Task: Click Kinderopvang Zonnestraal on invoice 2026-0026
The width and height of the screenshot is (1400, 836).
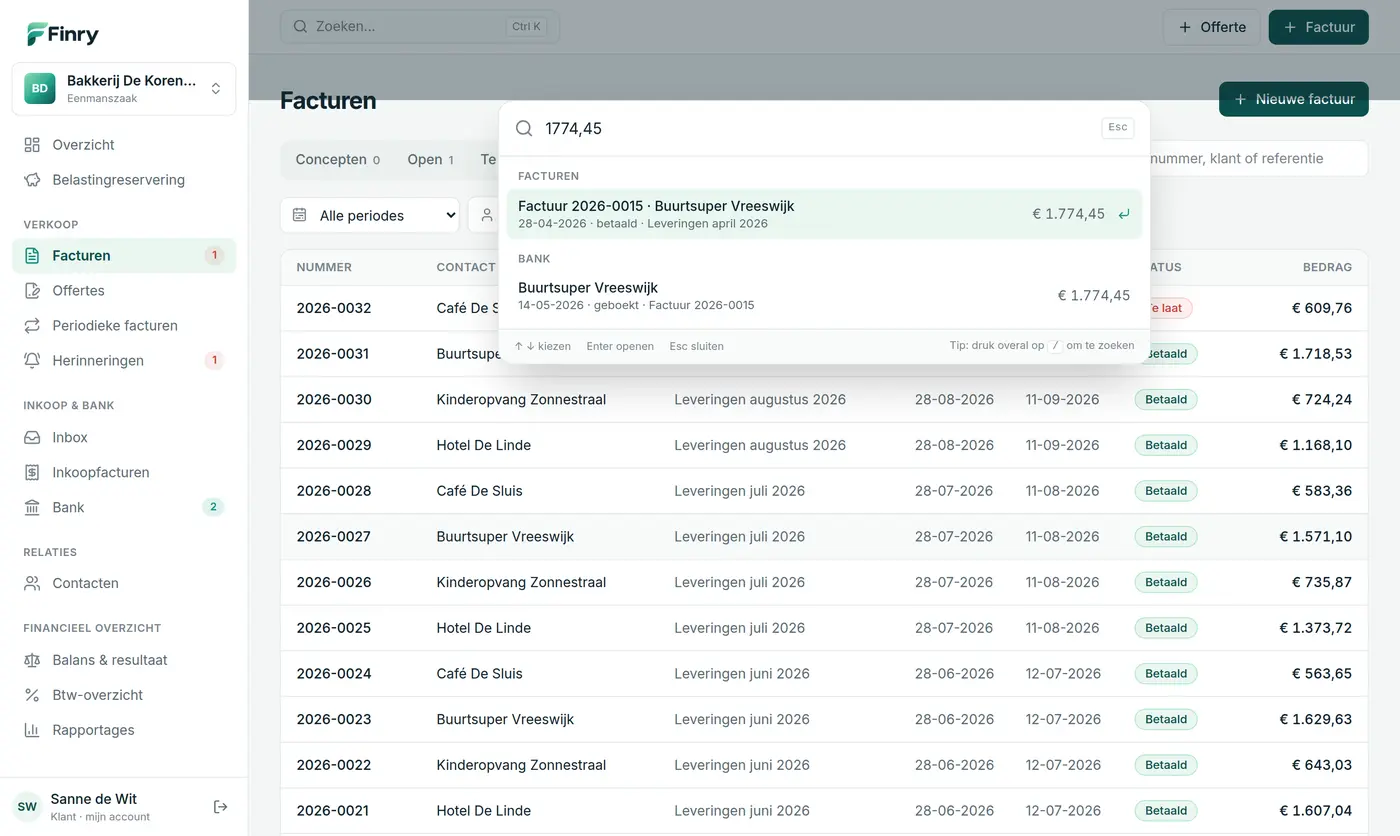Action: [x=521, y=583]
